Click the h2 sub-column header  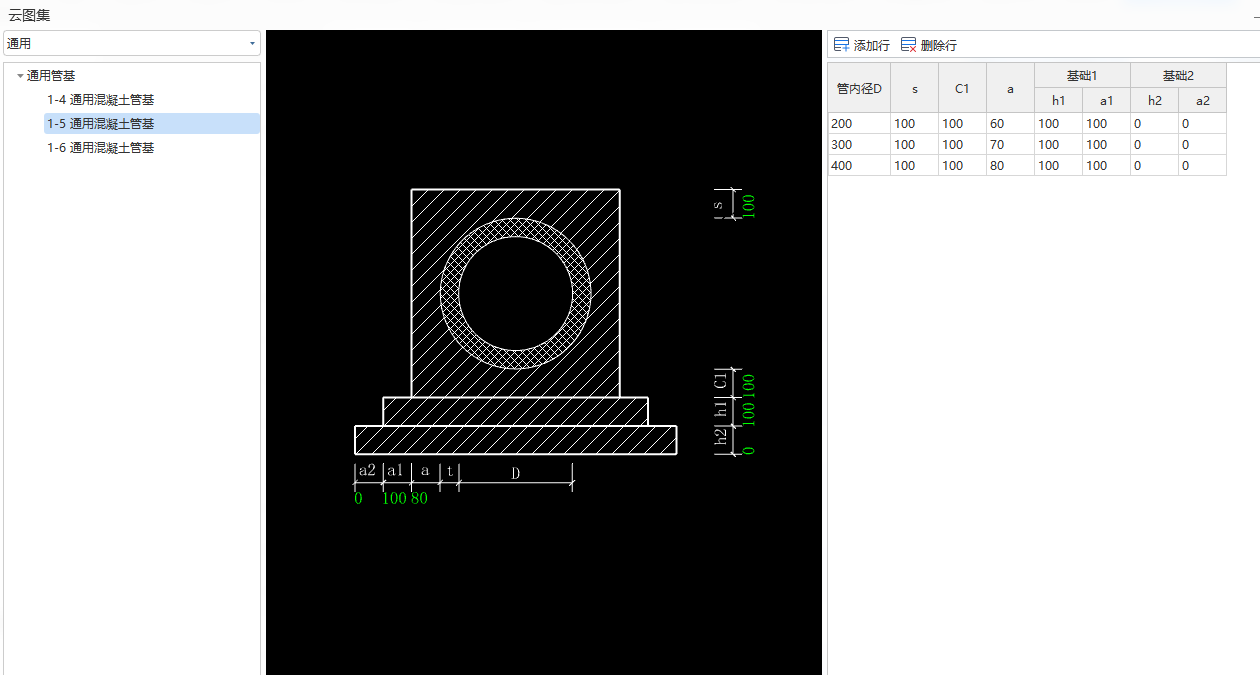coord(1154,100)
